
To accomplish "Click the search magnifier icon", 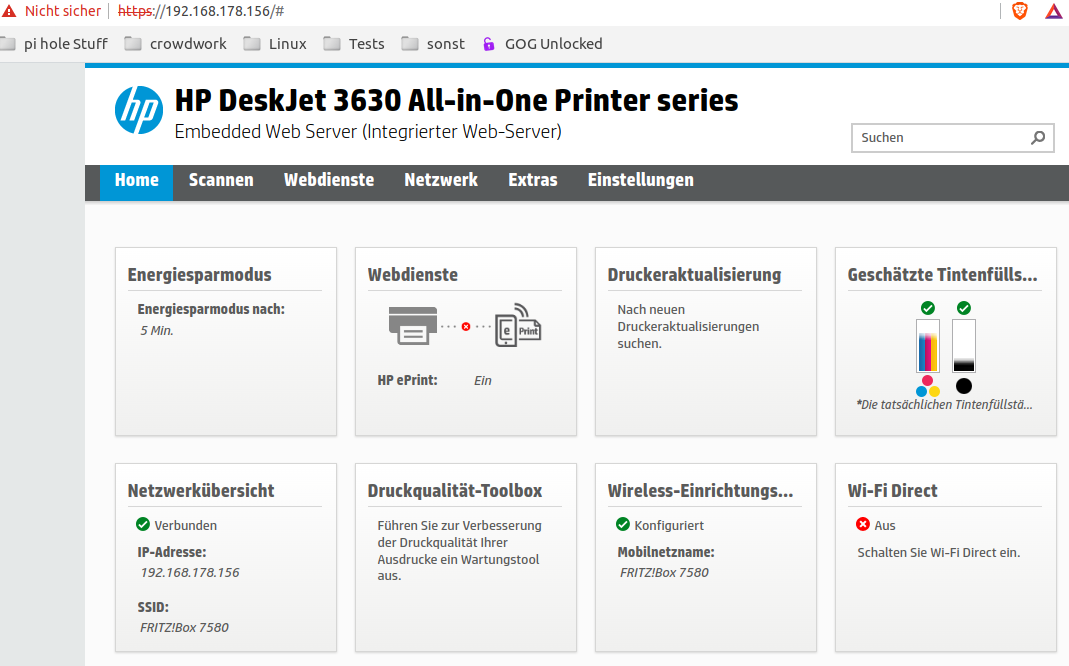I will click(x=1038, y=138).
